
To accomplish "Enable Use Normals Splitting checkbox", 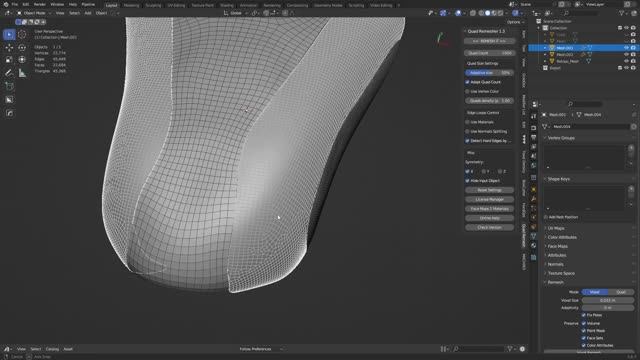I will point(467,131).
